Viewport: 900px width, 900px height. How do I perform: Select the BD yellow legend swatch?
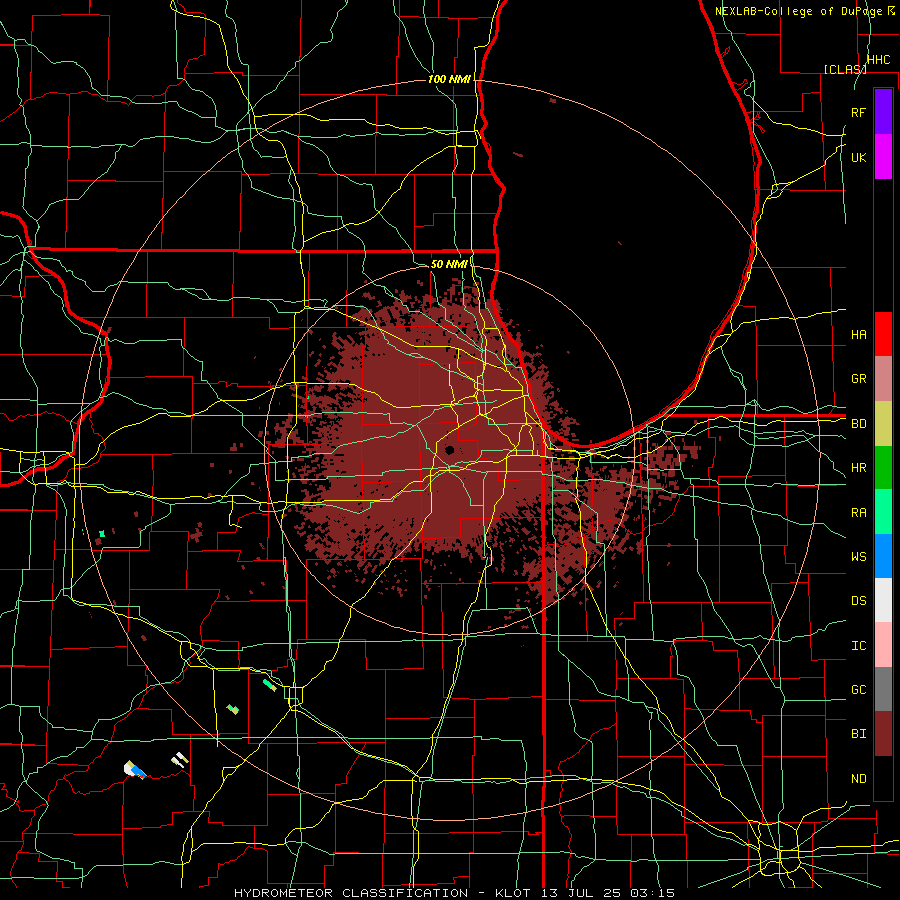[883, 423]
